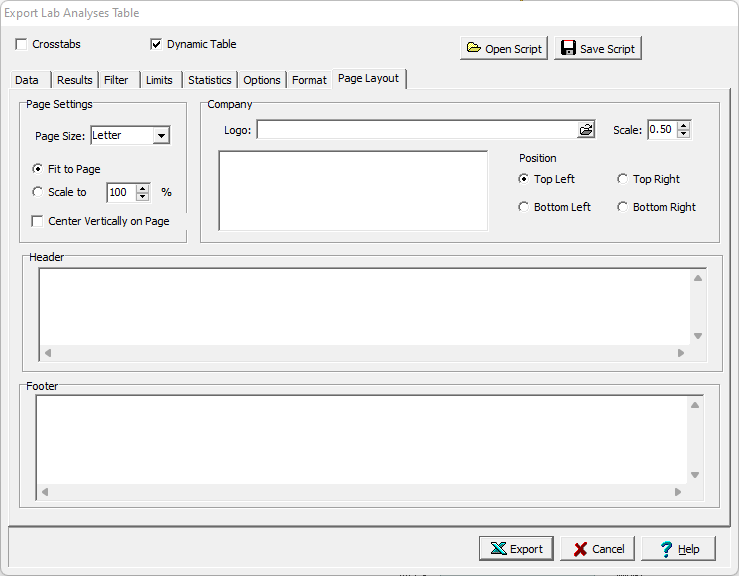Switch to the Statistics tab
This screenshot has width=739, height=576.
coord(209,80)
